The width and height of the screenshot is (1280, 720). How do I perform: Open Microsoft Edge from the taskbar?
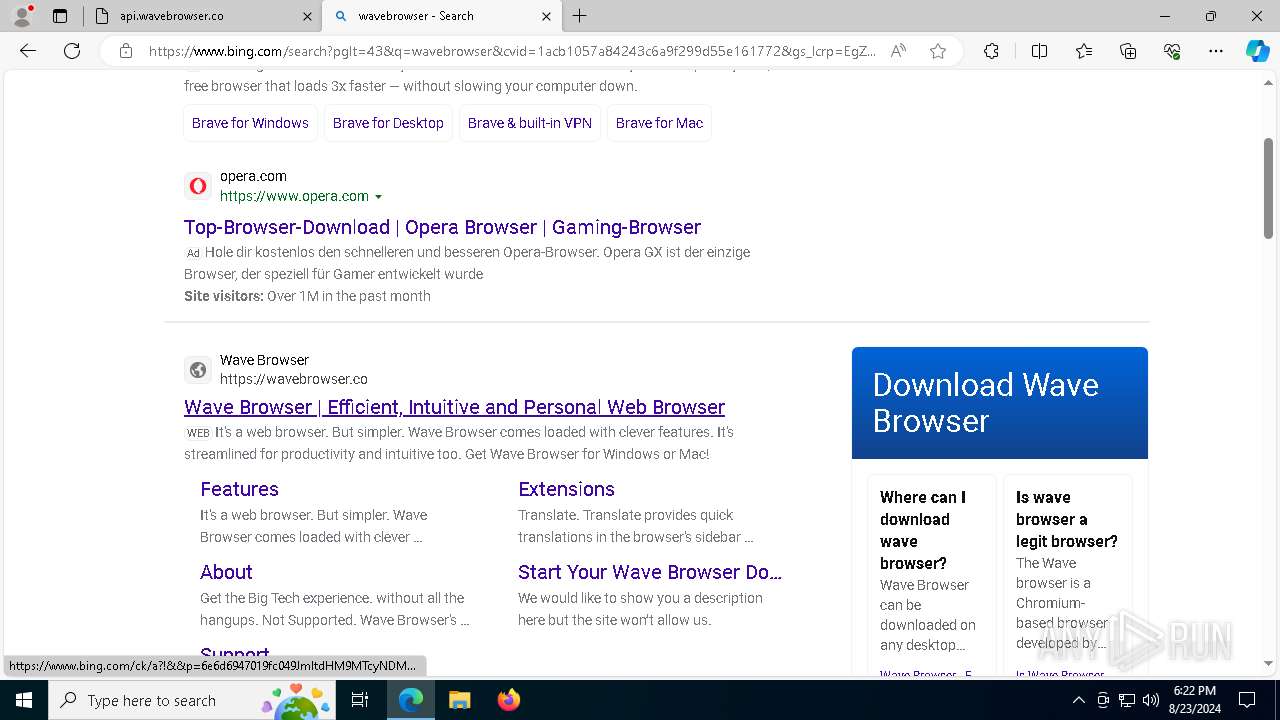[411, 700]
